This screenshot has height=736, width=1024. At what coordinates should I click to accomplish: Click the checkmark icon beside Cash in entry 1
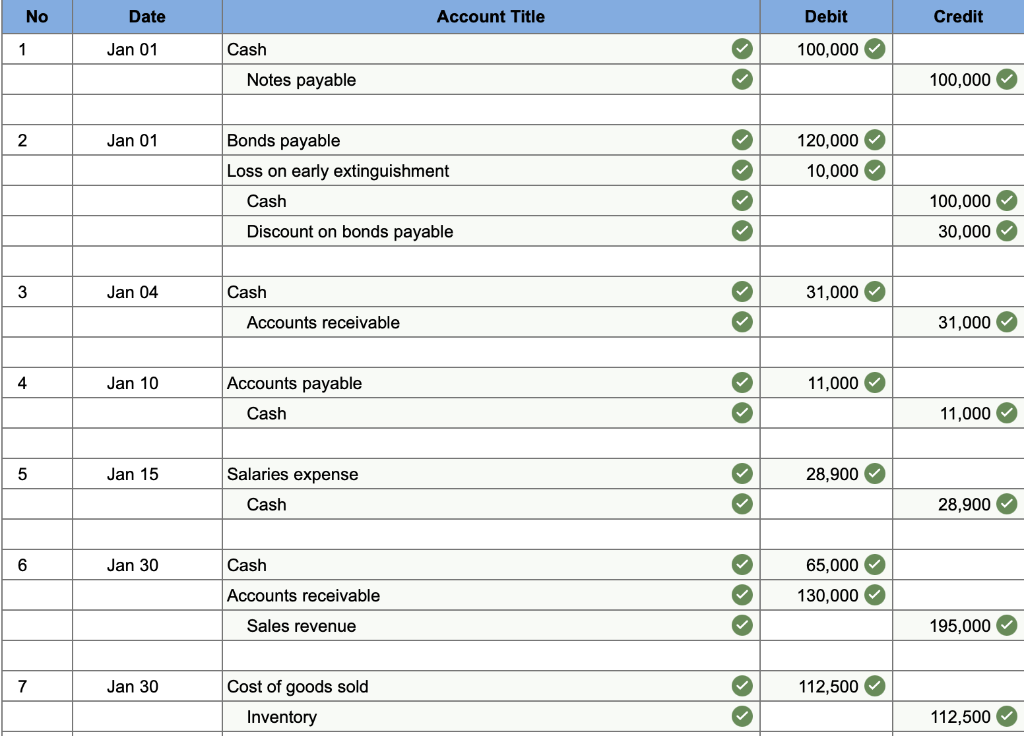742,49
